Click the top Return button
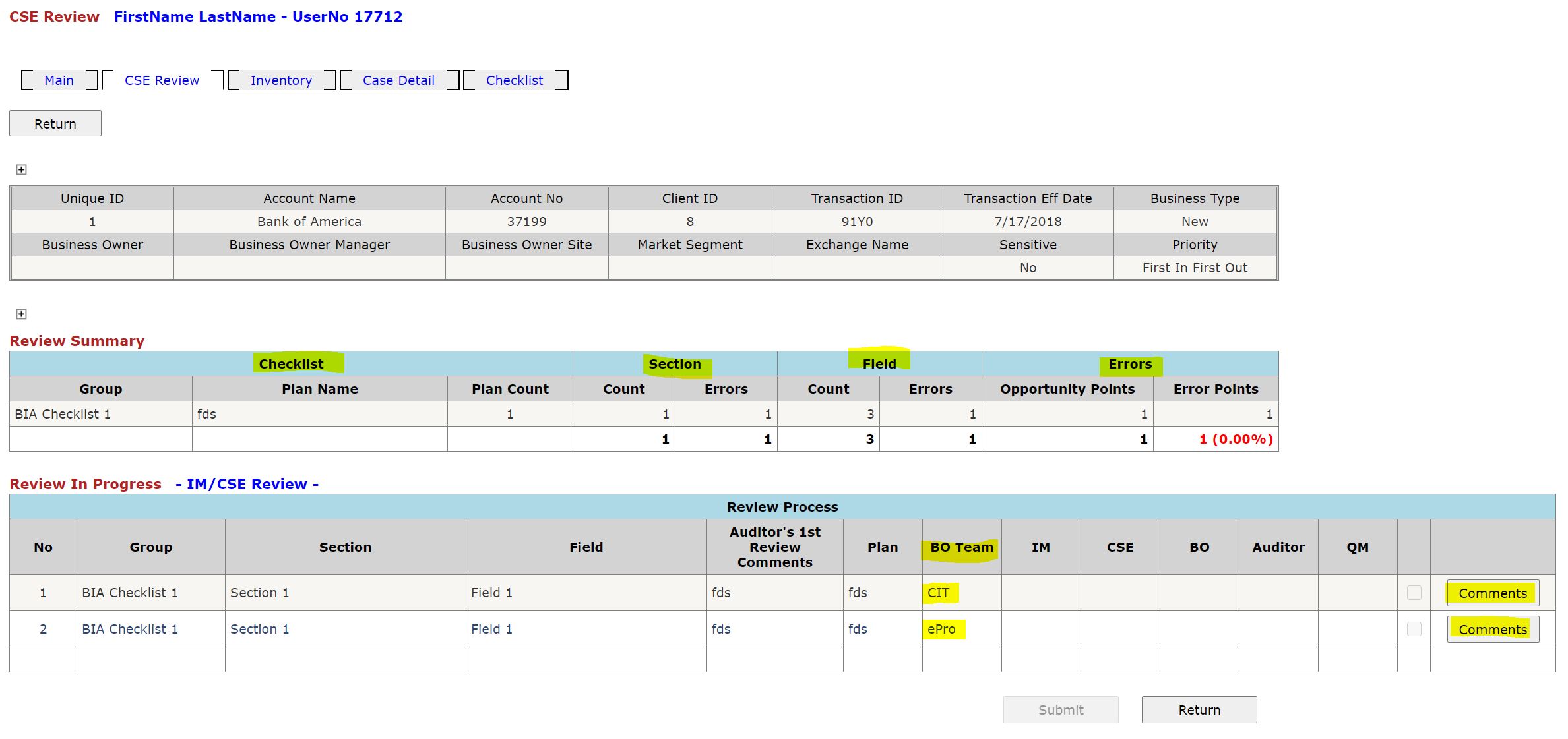Image resolution: width=1568 pixels, height=739 pixels. [x=55, y=124]
